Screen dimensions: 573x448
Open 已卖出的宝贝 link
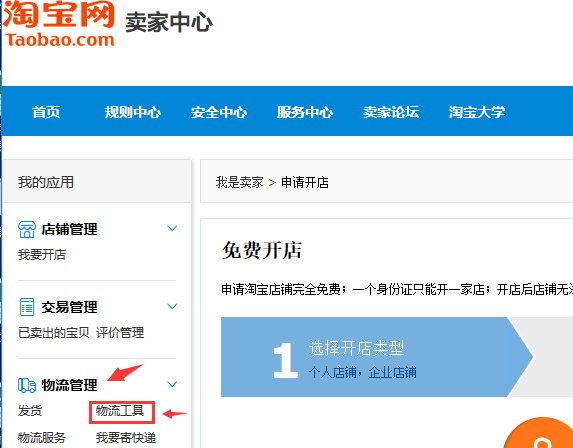pyautogui.click(x=54, y=333)
